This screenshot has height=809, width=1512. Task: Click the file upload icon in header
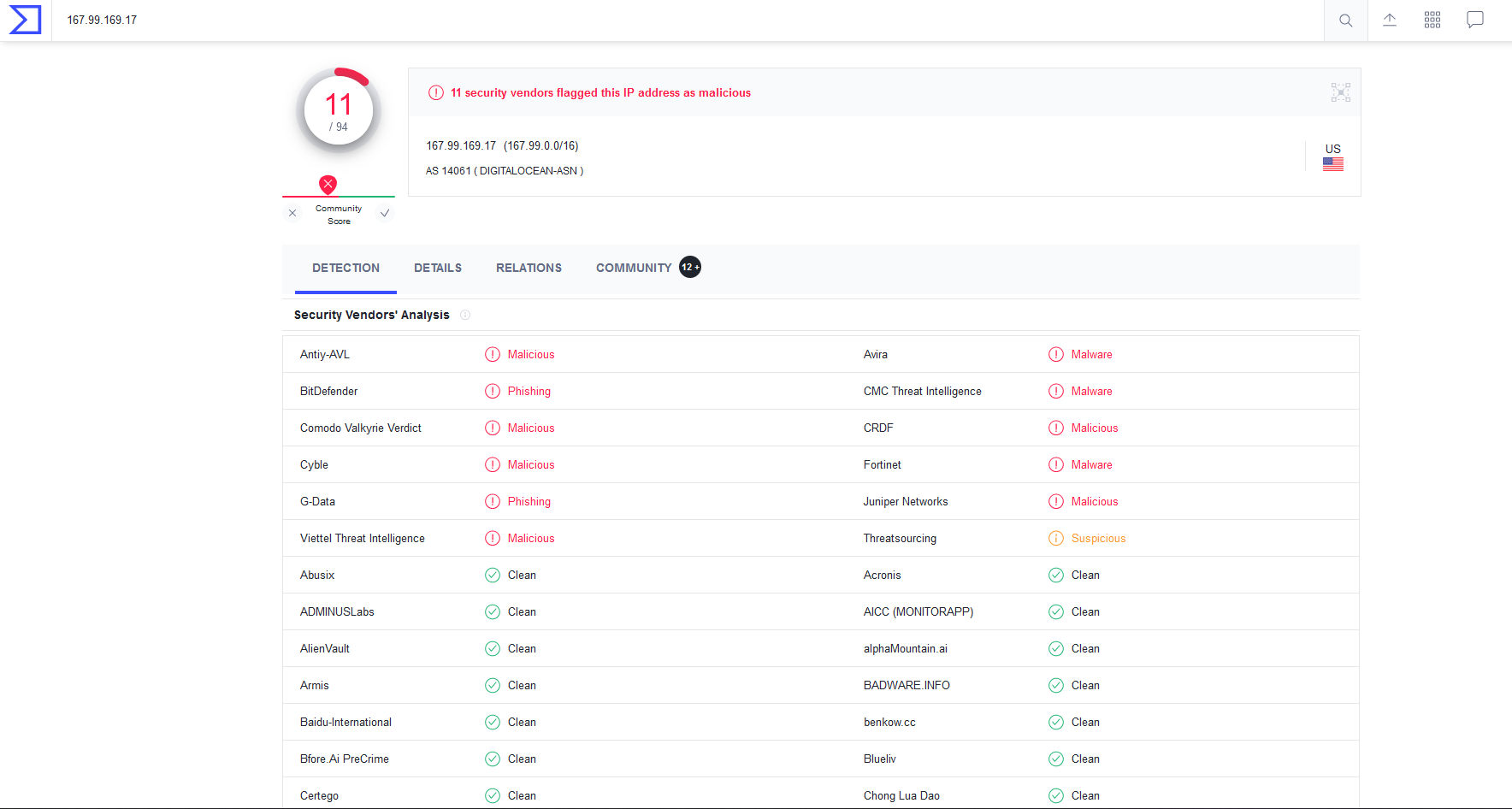click(x=1390, y=20)
